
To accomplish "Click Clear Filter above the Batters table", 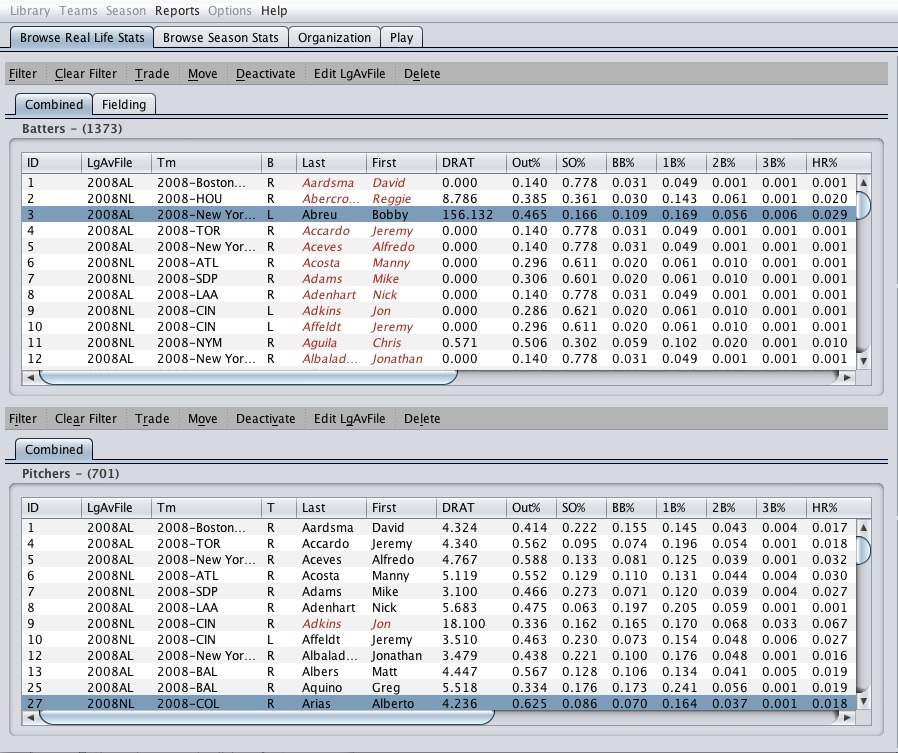I will 86,74.
